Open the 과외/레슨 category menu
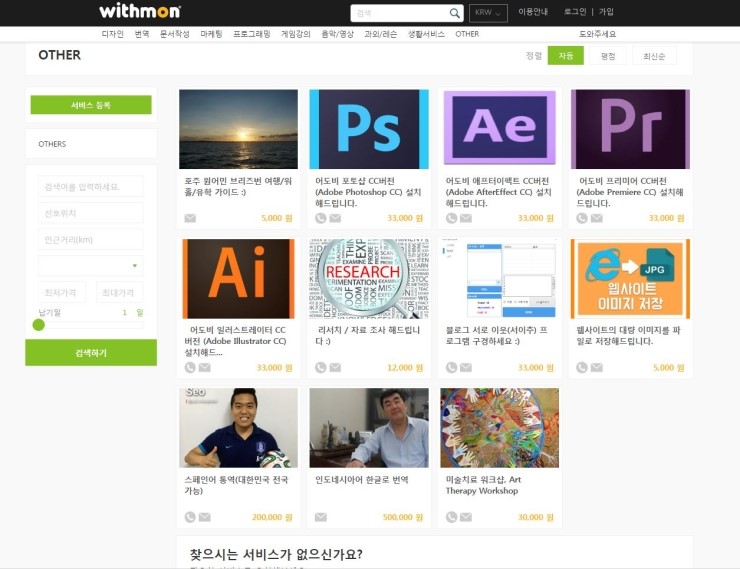This screenshot has width=740, height=569. tap(380, 34)
